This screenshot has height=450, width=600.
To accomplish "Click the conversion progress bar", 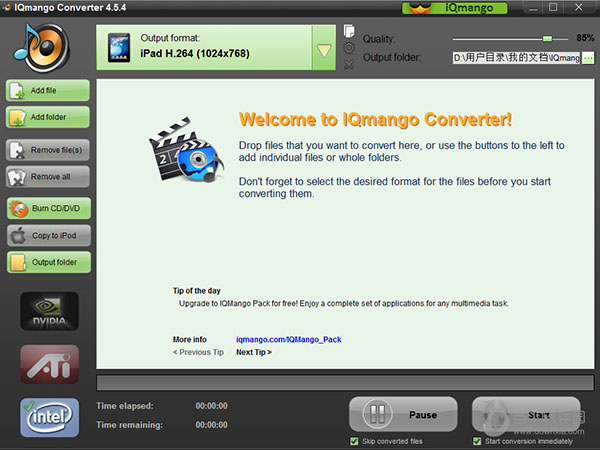I will coord(345,383).
